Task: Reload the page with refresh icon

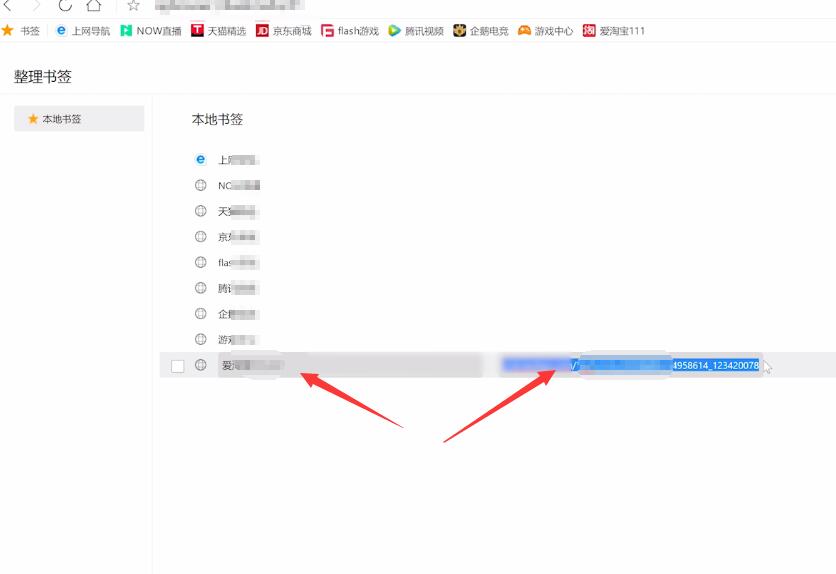Action: coord(65,5)
